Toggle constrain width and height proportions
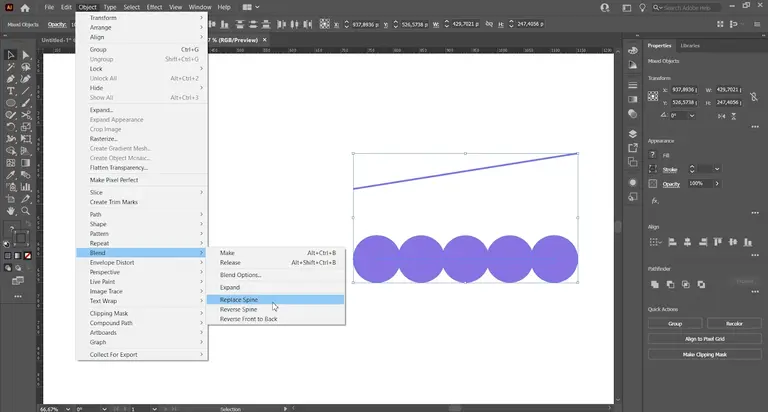The width and height of the screenshot is (768, 412). pyautogui.click(x=754, y=96)
